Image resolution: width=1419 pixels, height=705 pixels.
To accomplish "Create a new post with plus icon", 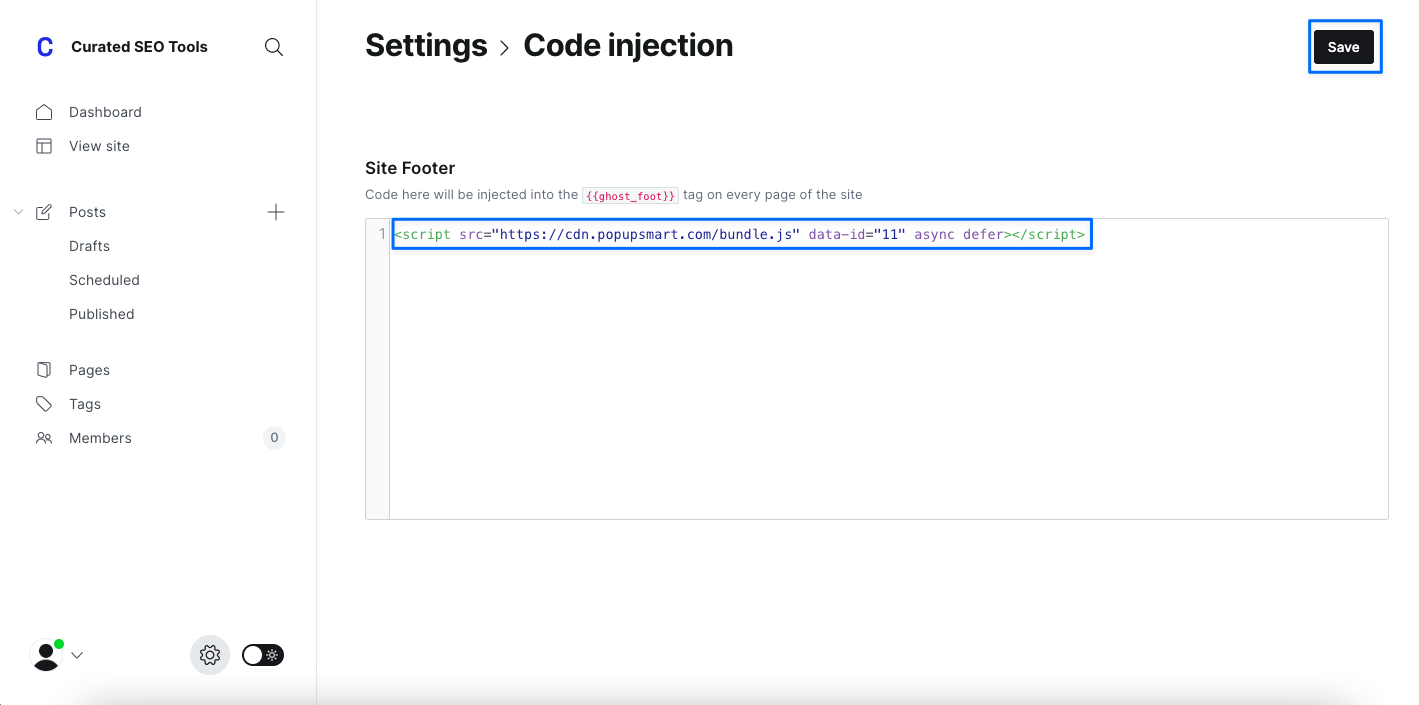I will point(276,212).
